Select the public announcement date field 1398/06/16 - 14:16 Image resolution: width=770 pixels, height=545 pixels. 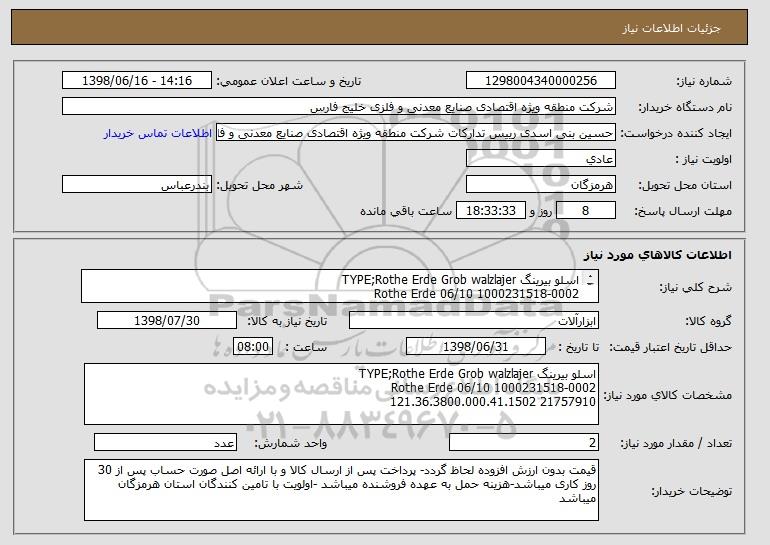pos(137,81)
